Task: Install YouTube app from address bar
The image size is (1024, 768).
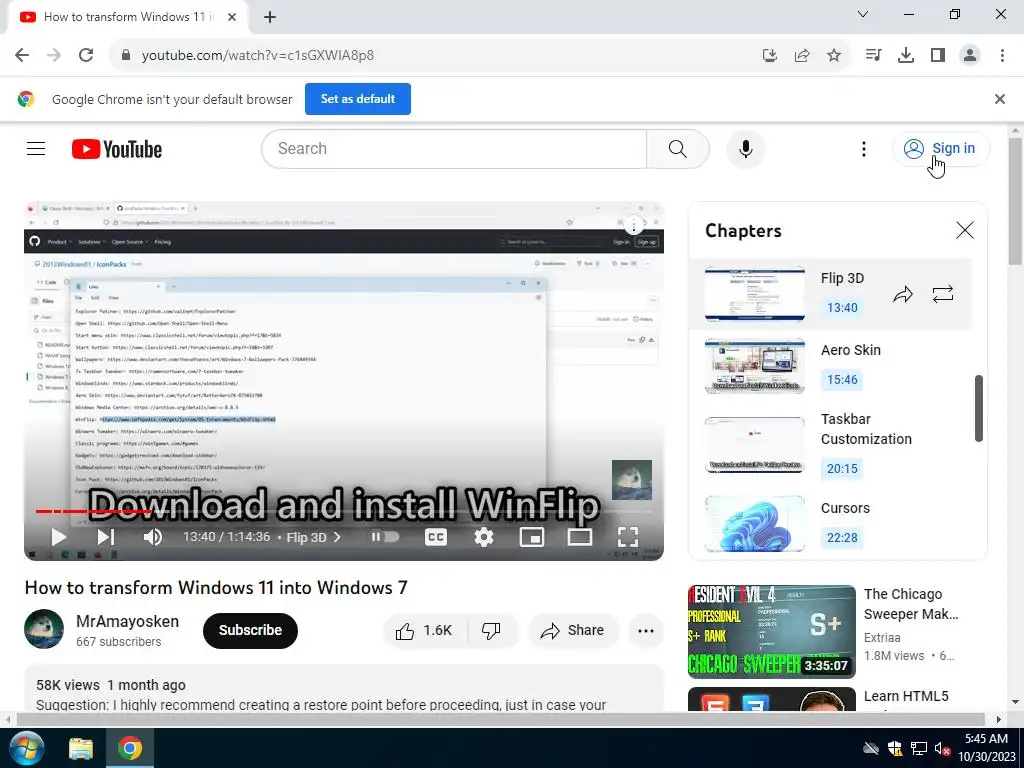Action: click(x=770, y=55)
